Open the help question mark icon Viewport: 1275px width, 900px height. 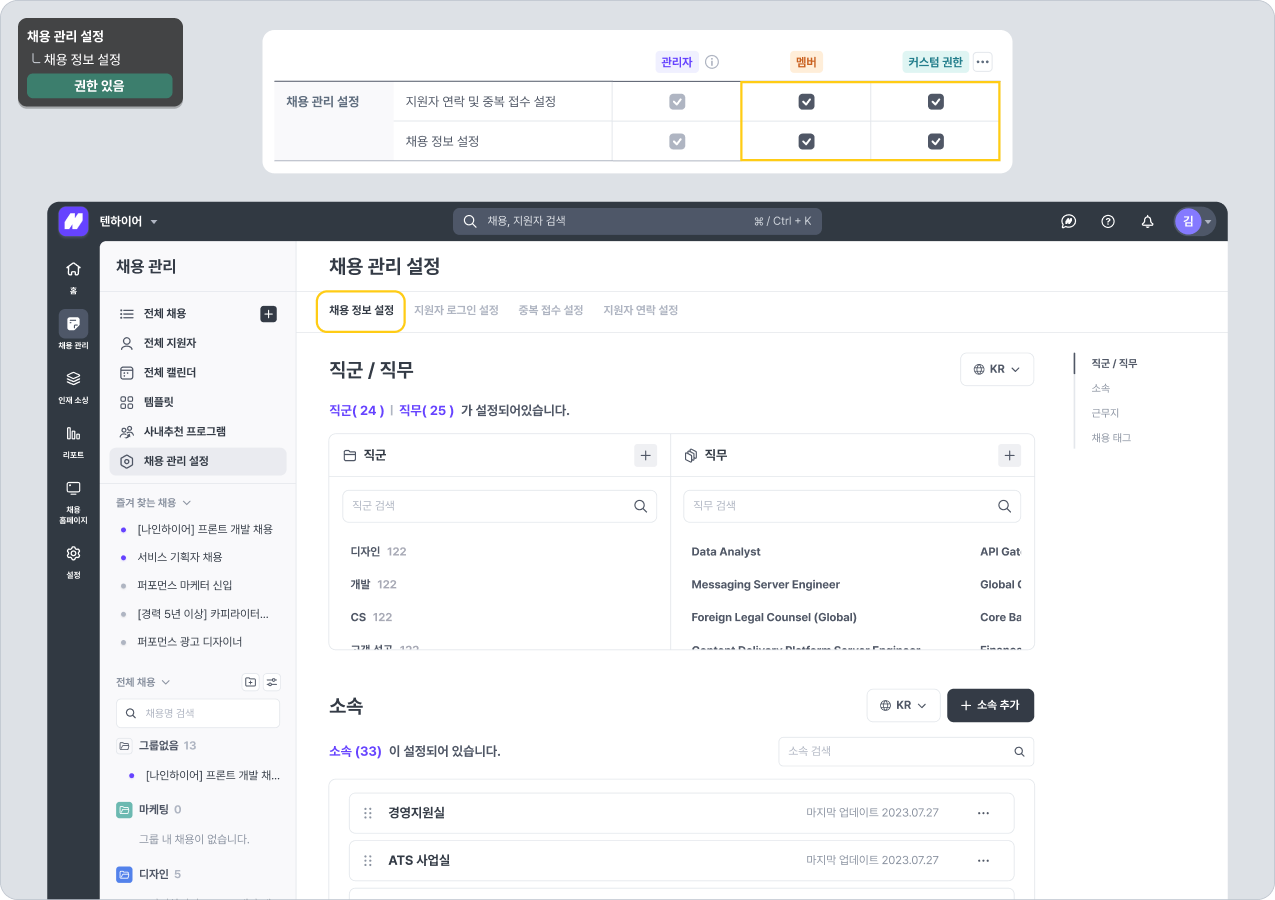pos(1108,221)
